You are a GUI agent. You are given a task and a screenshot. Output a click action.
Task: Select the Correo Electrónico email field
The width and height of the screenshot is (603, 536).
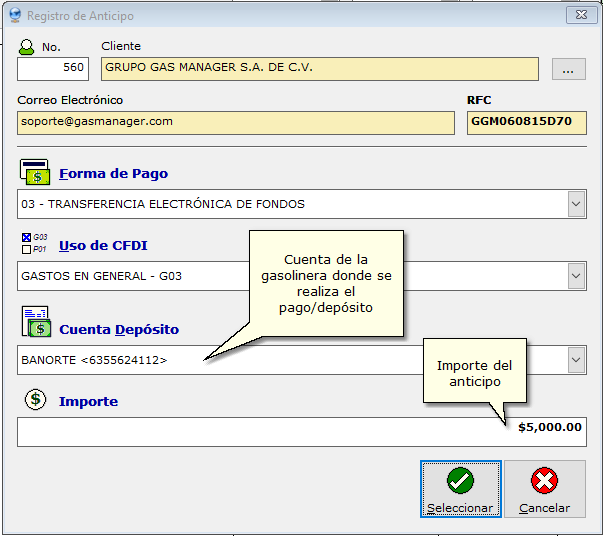pos(235,122)
